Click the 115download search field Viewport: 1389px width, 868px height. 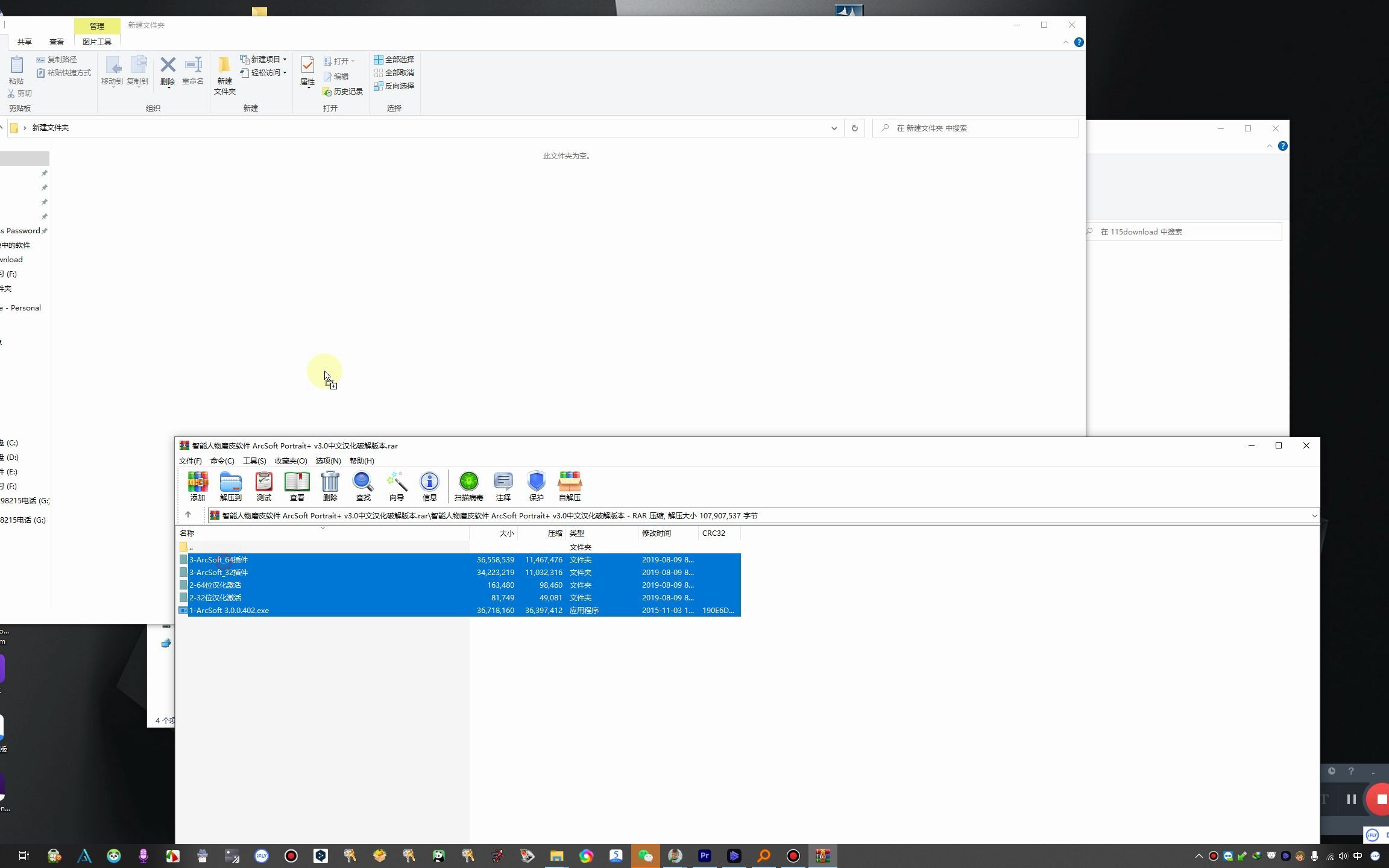pyautogui.click(x=1184, y=231)
